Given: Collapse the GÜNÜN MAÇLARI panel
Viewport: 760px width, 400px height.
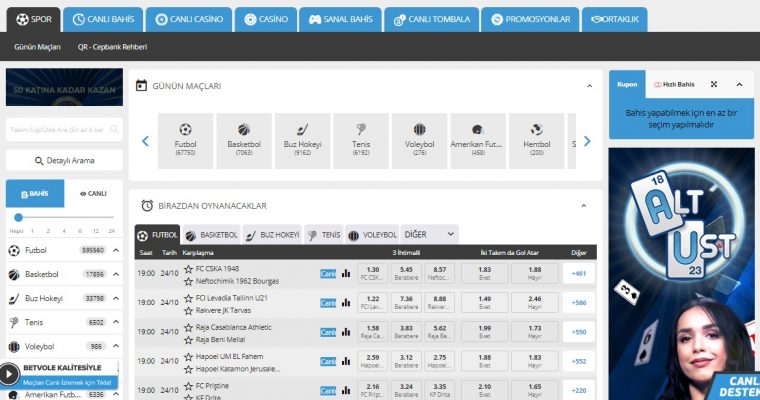Looking at the screenshot, I should (589, 86).
